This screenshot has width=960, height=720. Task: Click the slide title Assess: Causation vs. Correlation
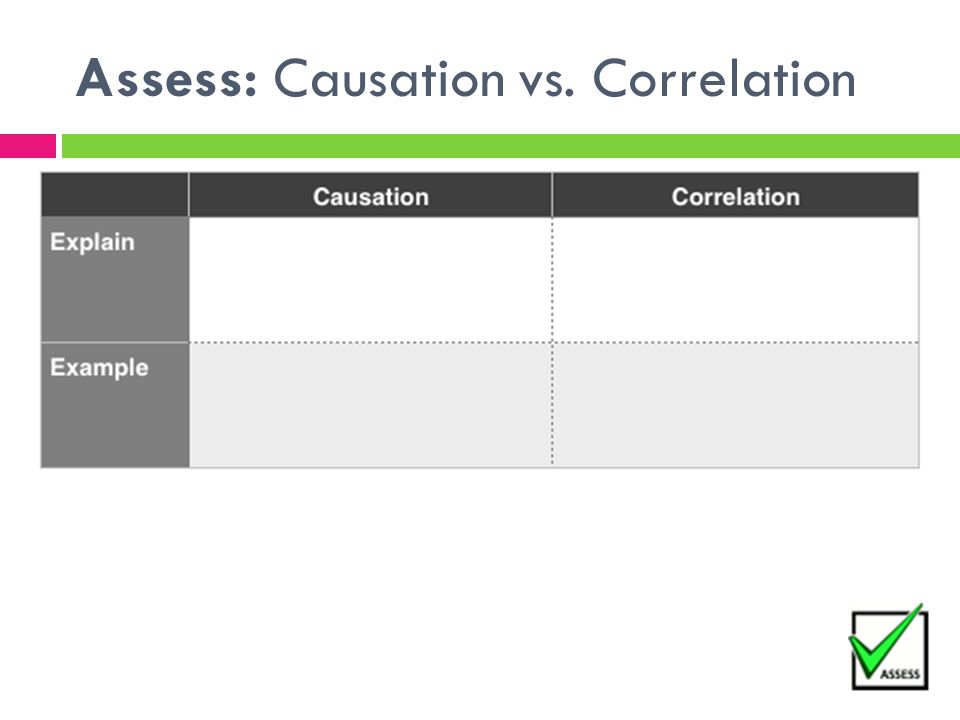(x=466, y=78)
